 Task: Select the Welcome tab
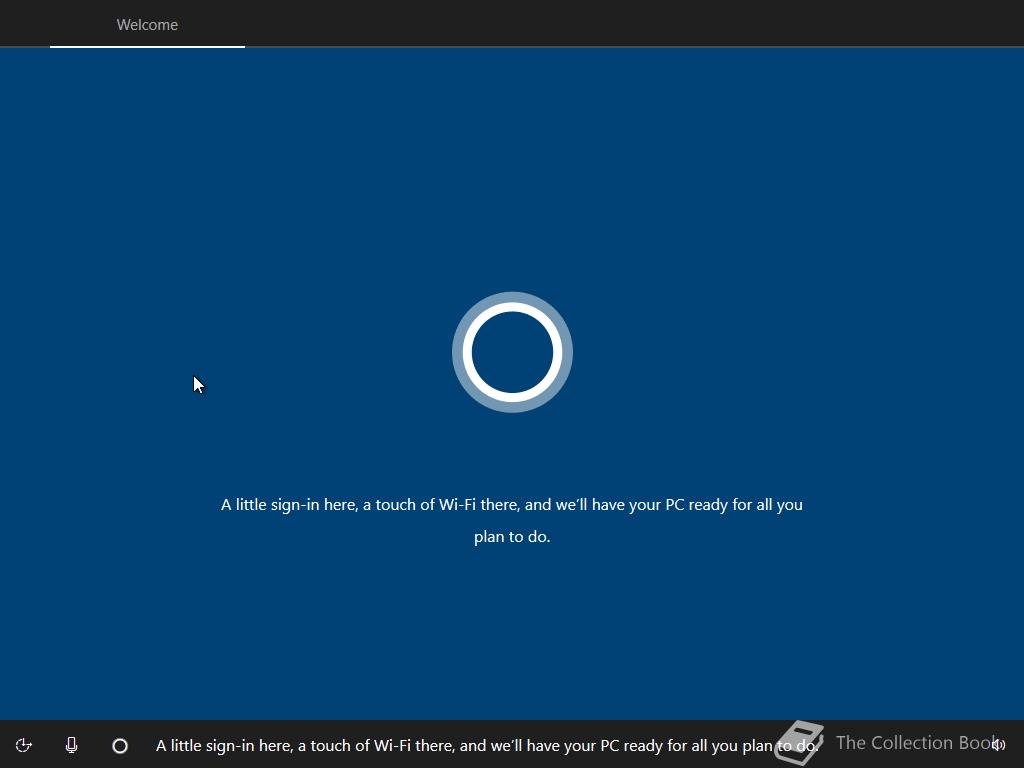[x=147, y=25]
